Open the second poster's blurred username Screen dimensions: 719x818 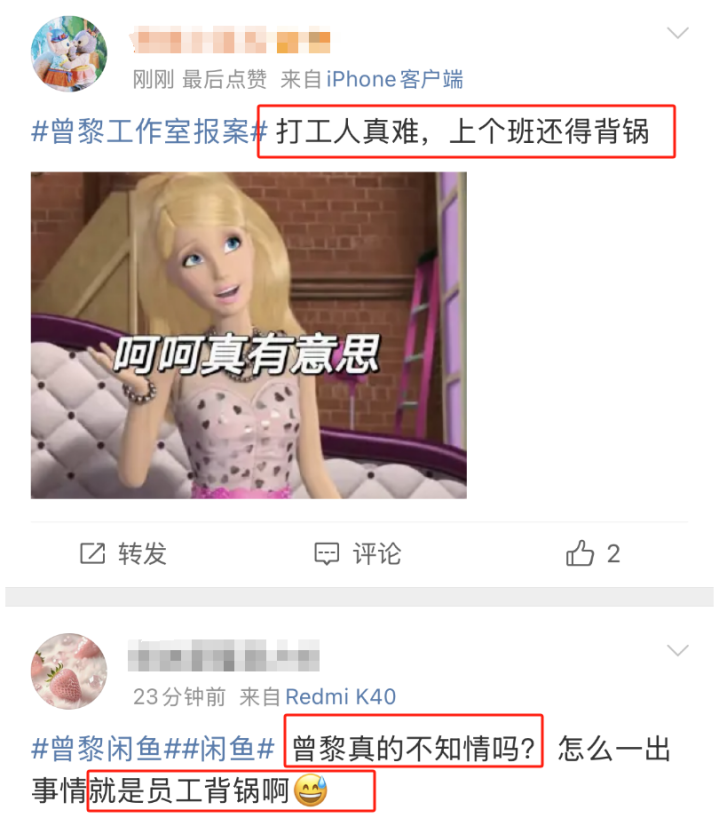coord(224,656)
